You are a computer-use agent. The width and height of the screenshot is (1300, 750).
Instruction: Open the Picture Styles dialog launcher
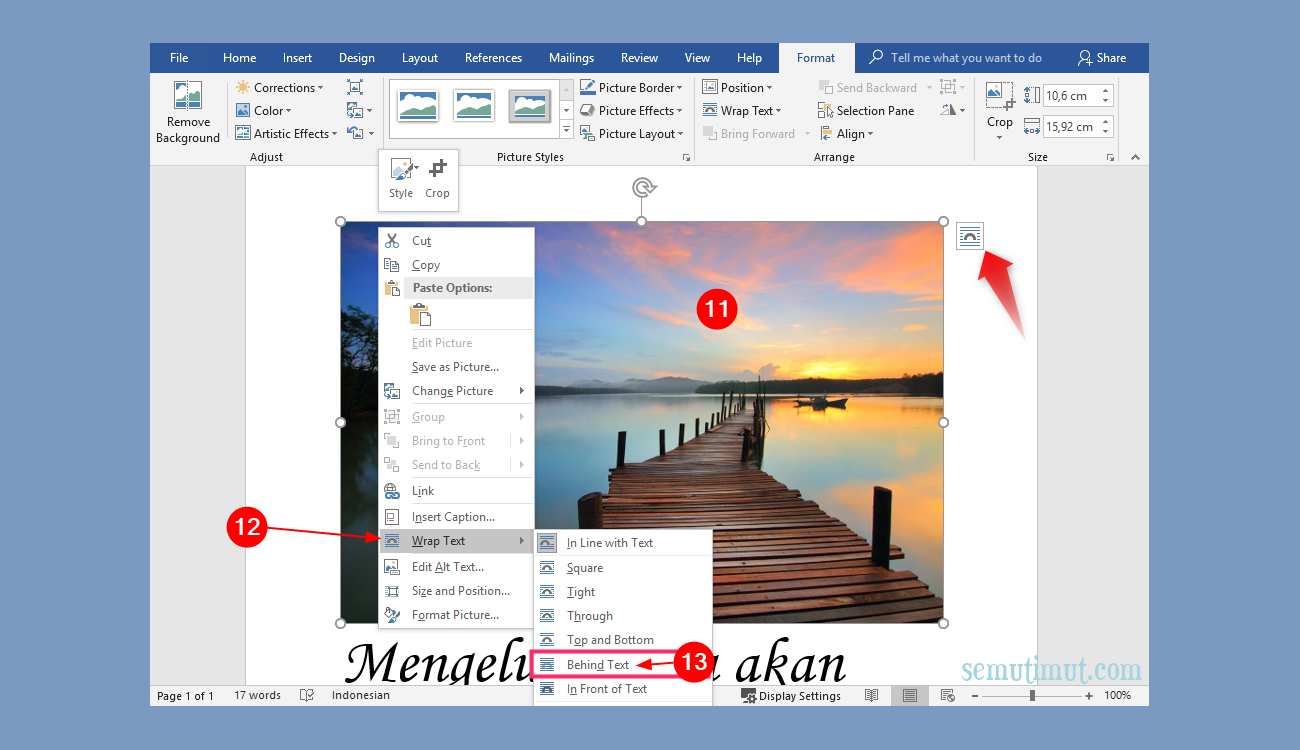[687, 158]
